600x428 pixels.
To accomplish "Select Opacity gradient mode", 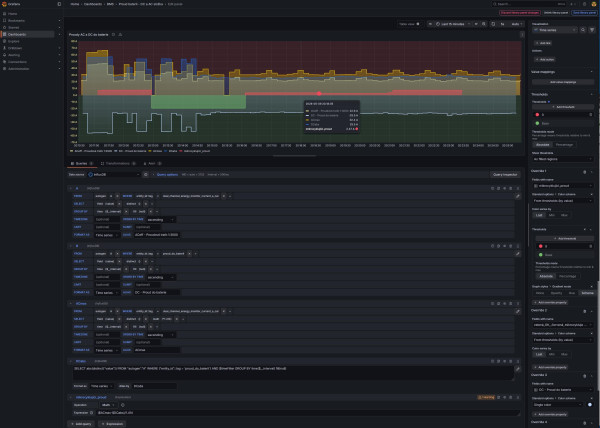I will [556, 293].
